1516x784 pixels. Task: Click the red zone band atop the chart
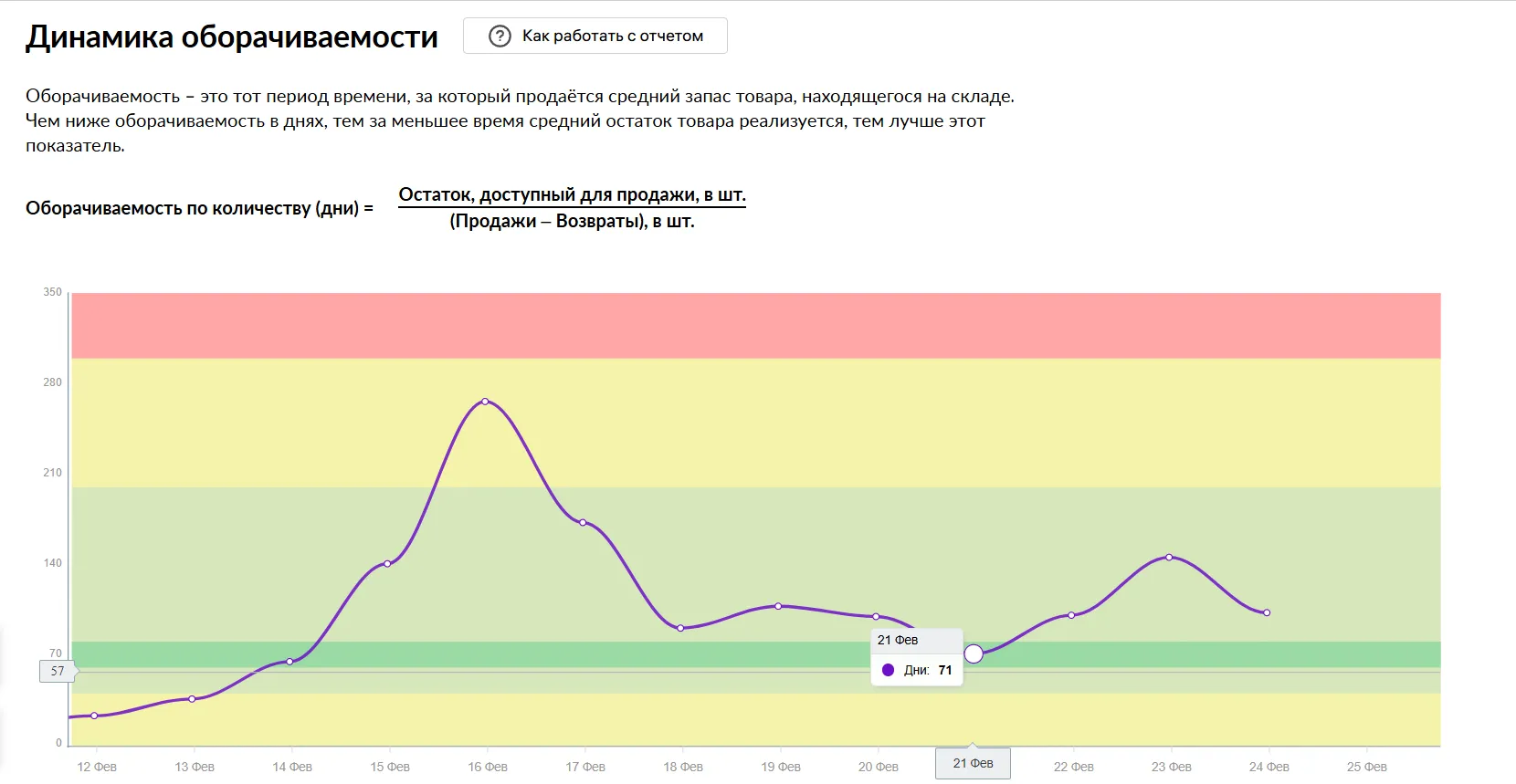755,325
